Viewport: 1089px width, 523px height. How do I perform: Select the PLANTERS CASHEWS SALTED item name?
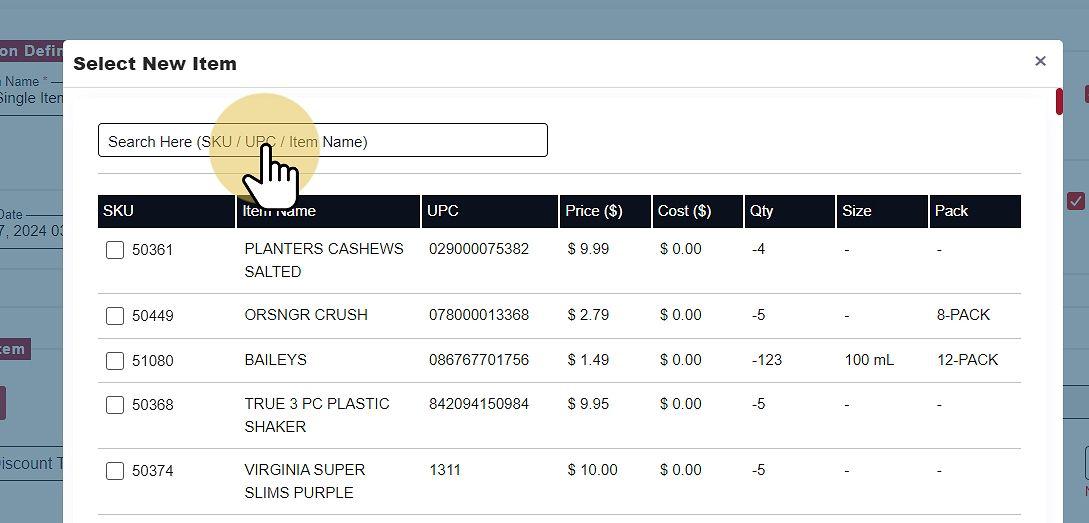(x=323, y=260)
